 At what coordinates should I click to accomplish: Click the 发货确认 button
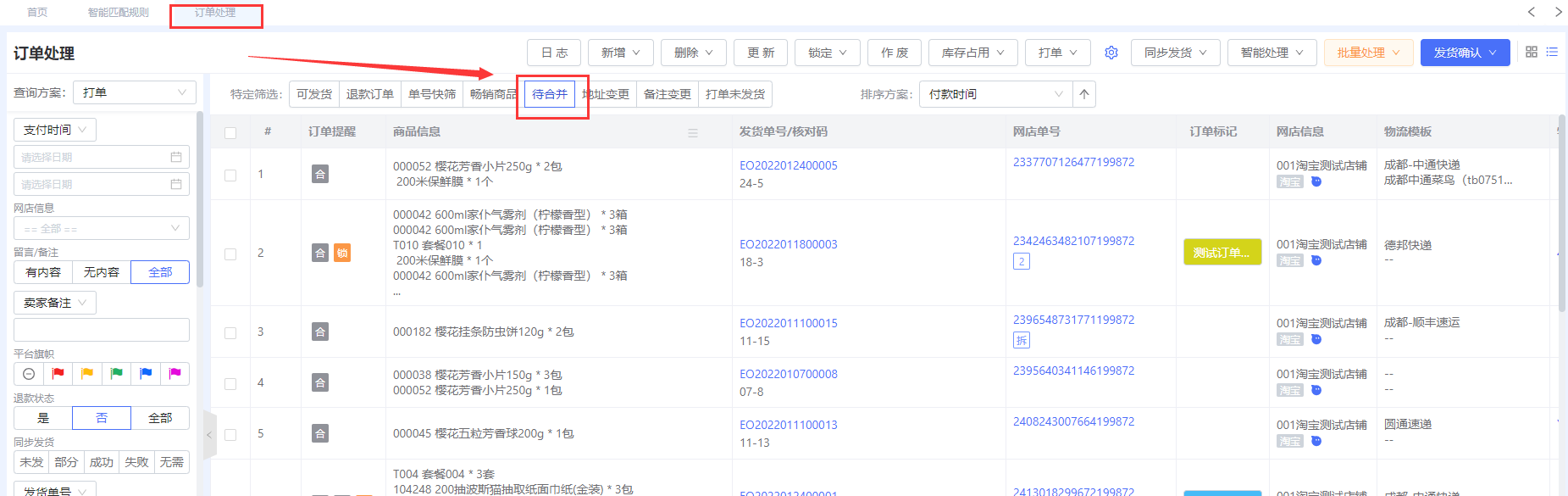tap(1465, 53)
